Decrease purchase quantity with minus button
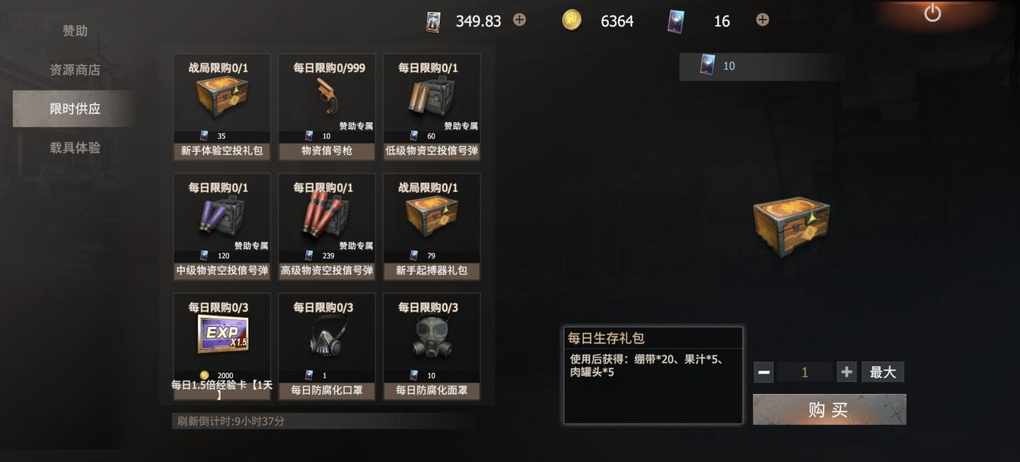 pyautogui.click(x=764, y=372)
